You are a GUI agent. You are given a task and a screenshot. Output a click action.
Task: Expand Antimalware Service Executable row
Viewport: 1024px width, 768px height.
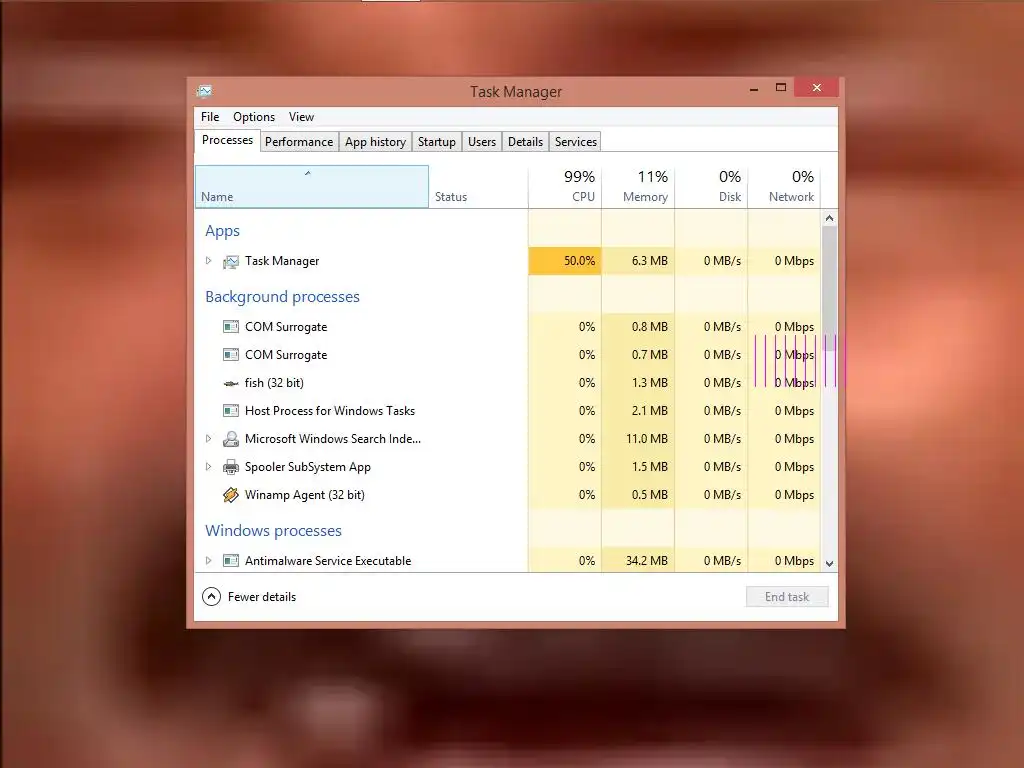click(208, 560)
